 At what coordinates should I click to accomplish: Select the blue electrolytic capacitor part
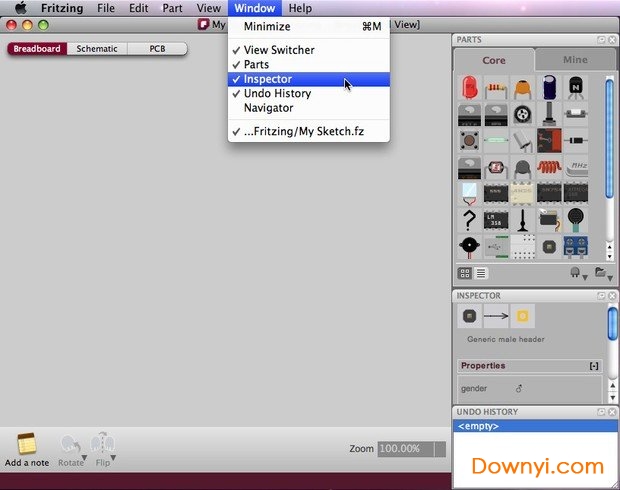pos(549,88)
